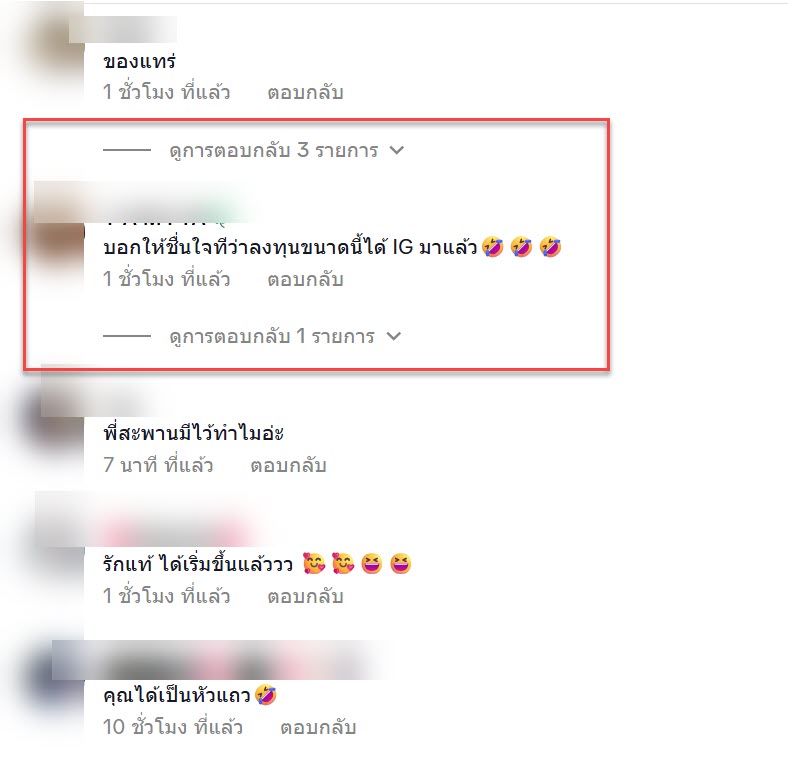Click the laughing emoji after 'คุณได้เป็นหัวแถว'

pos(265,695)
